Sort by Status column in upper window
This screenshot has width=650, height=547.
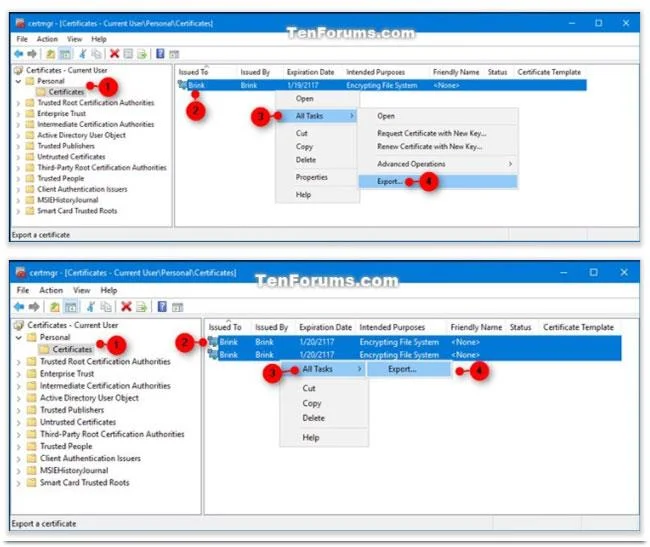[x=497, y=72]
